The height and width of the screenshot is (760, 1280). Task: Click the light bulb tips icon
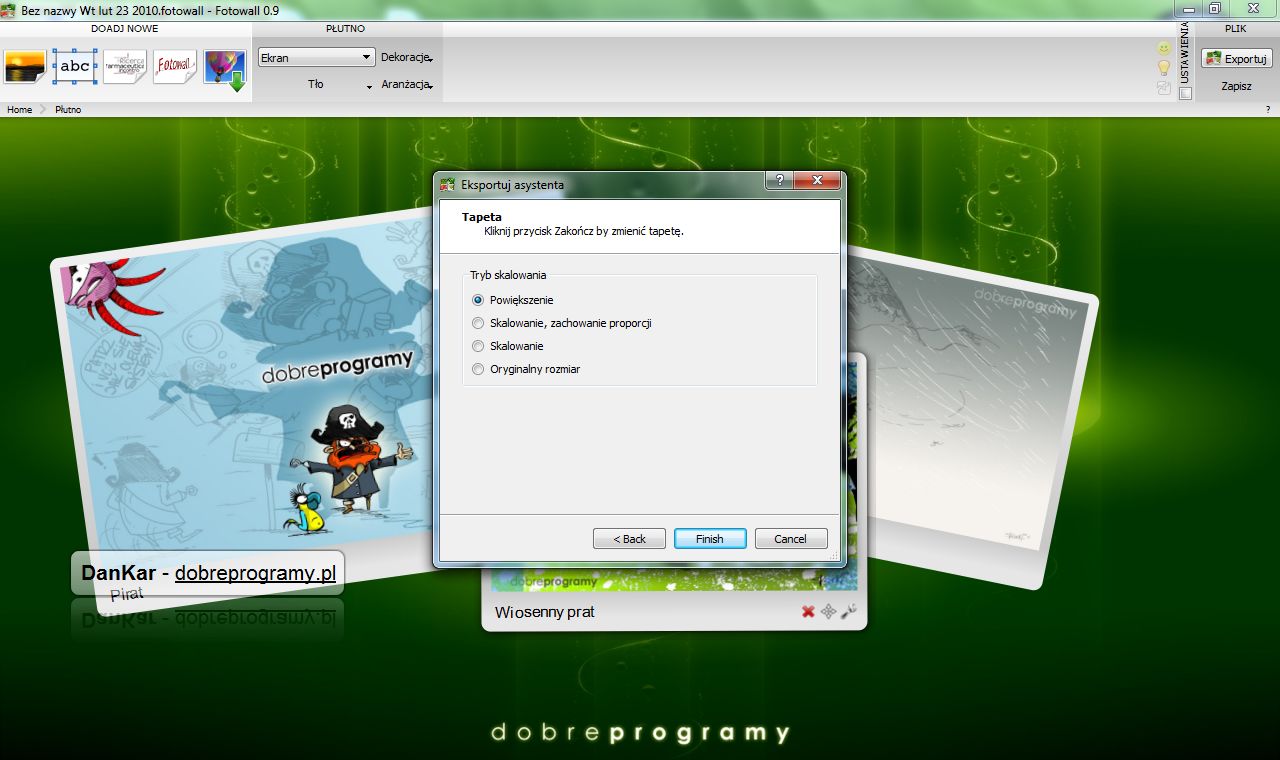click(1164, 68)
